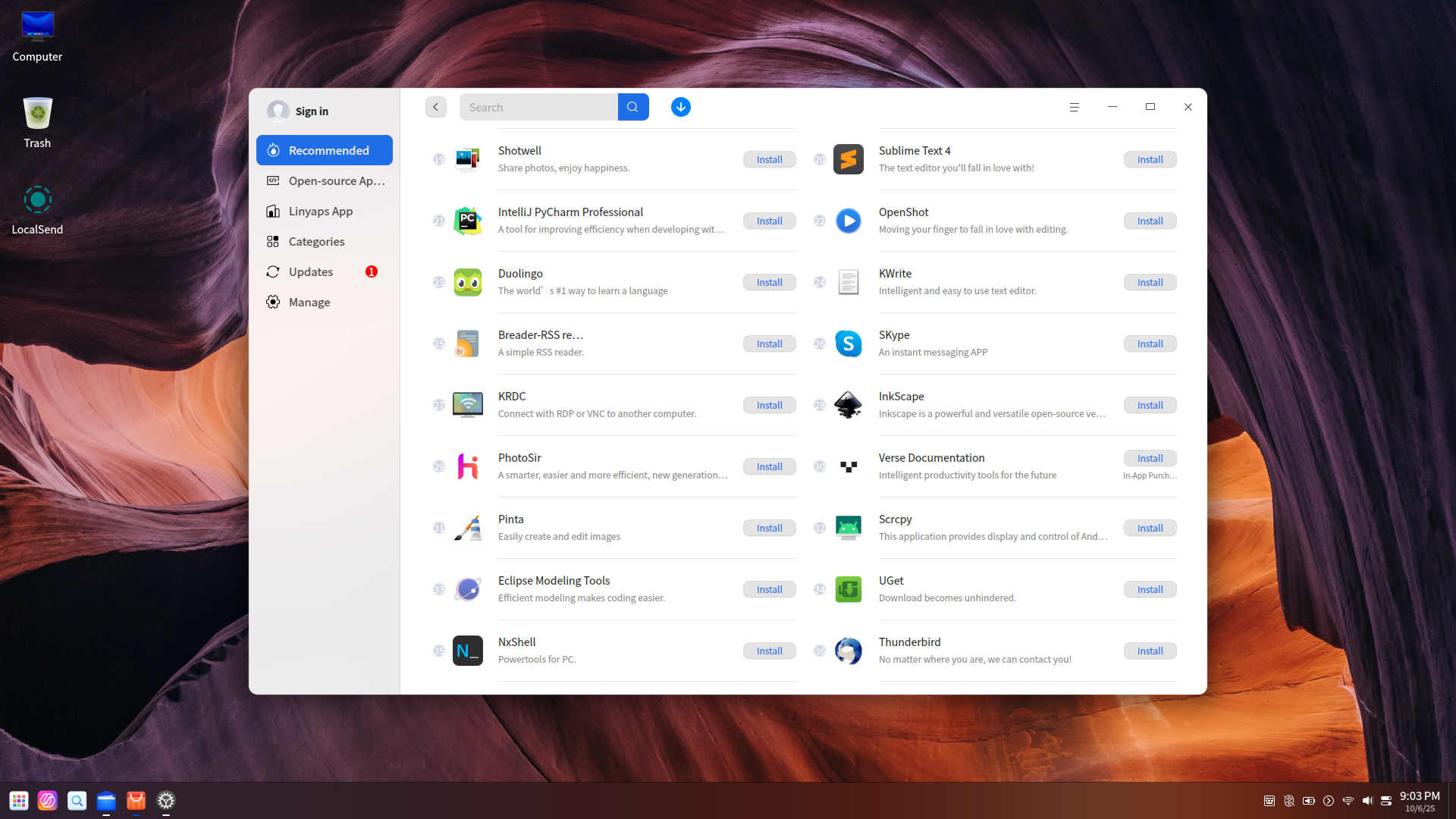Click the Skype app icon
The height and width of the screenshot is (819, 1456).
click(x=848, y=344)
